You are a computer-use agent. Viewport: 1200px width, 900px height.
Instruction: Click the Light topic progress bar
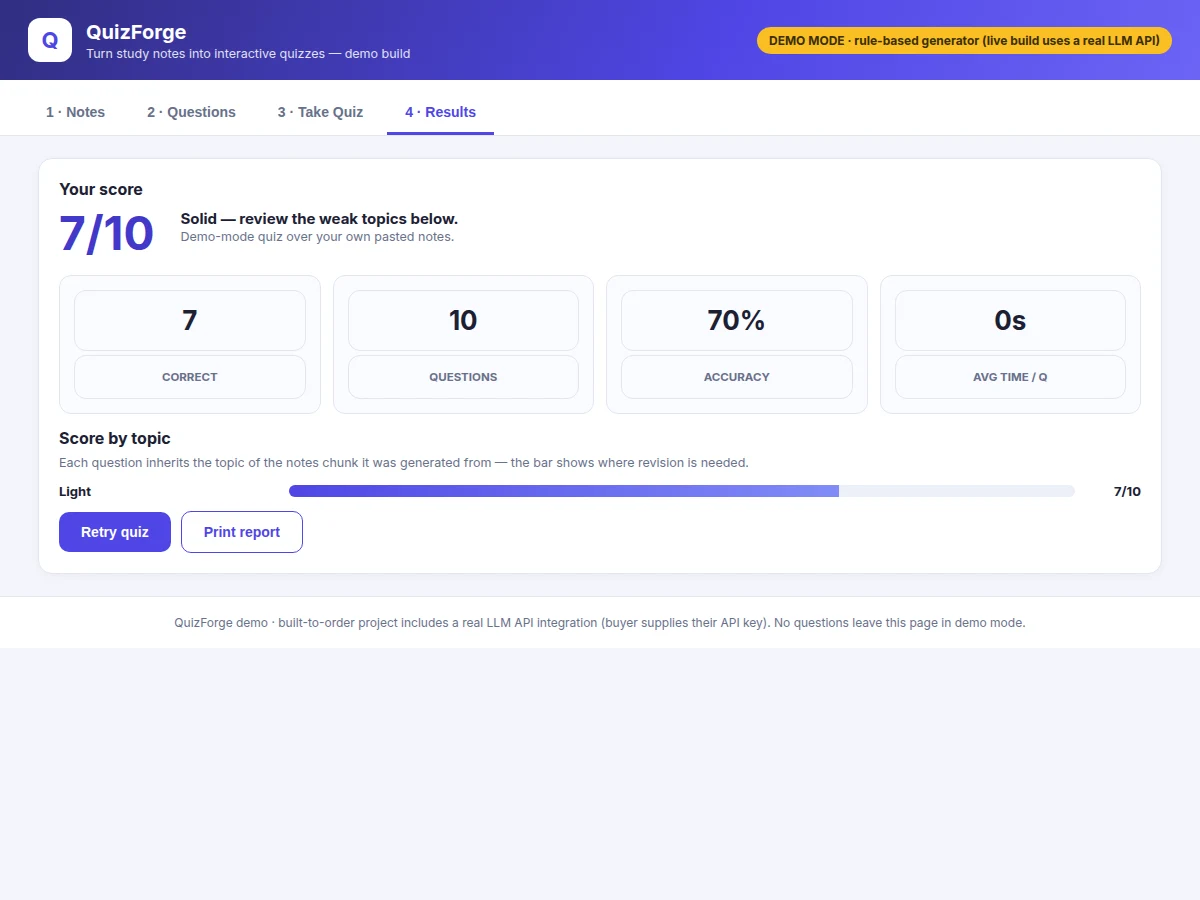682,491
